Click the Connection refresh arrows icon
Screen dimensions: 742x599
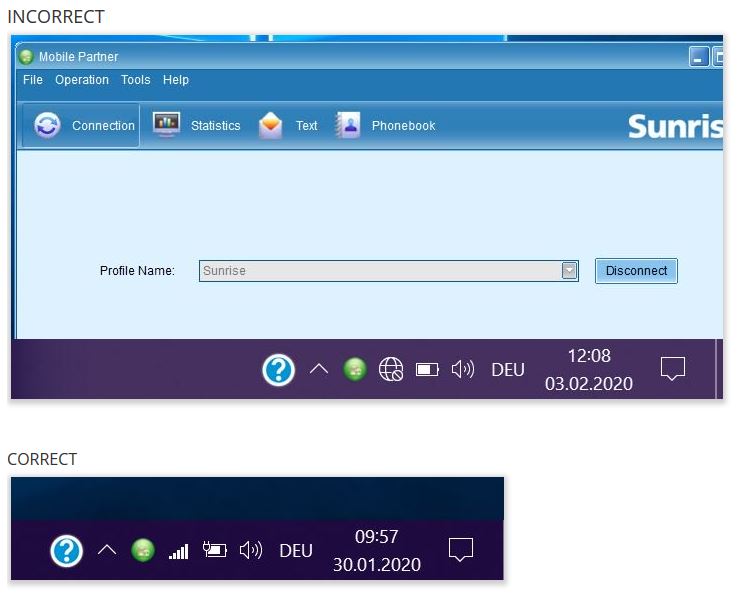click(x=47, y=125)
